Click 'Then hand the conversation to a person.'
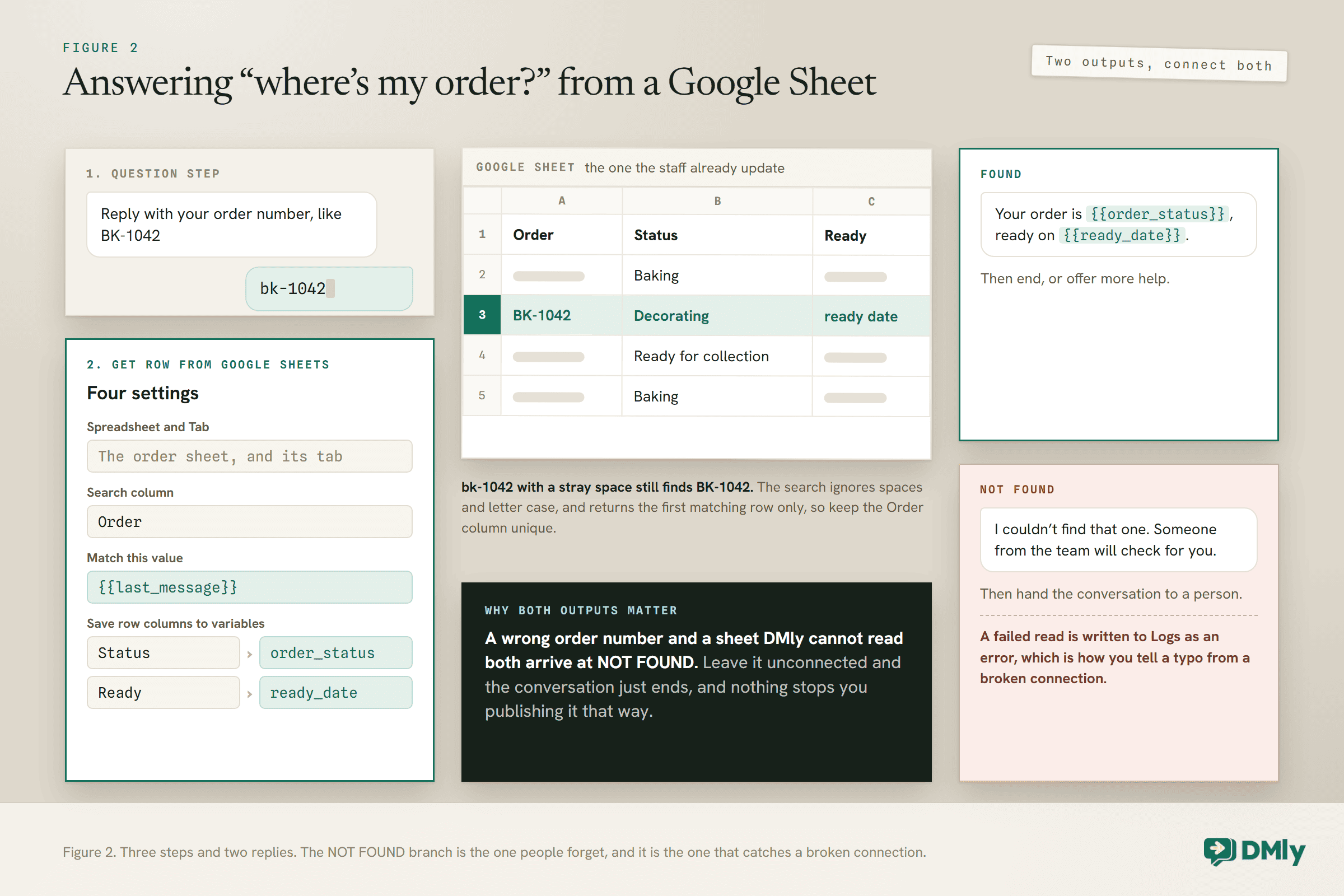This screenshot has height=896, width=1344. point(1111,594)
